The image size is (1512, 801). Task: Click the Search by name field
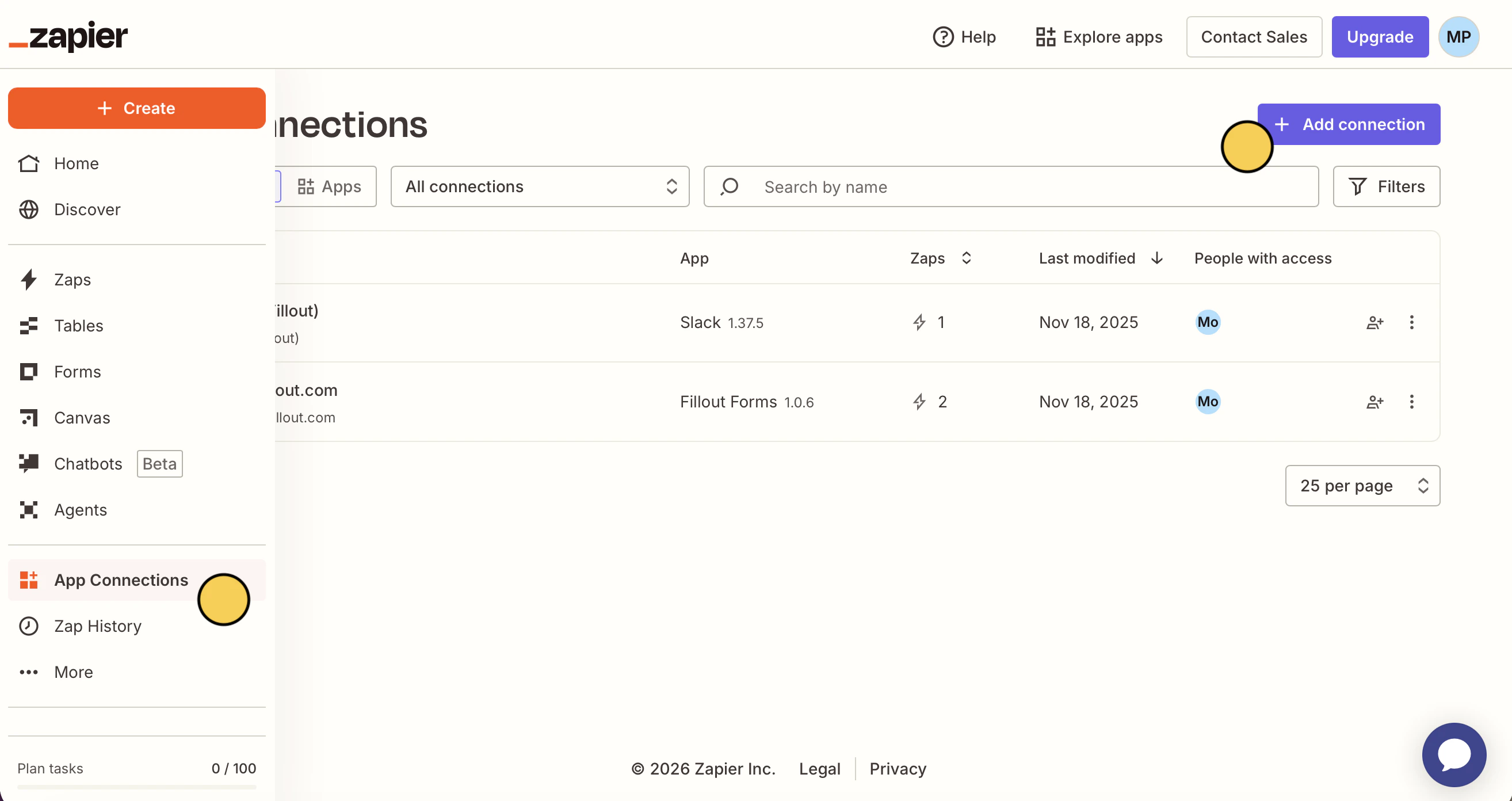(x=1010, y=187)
